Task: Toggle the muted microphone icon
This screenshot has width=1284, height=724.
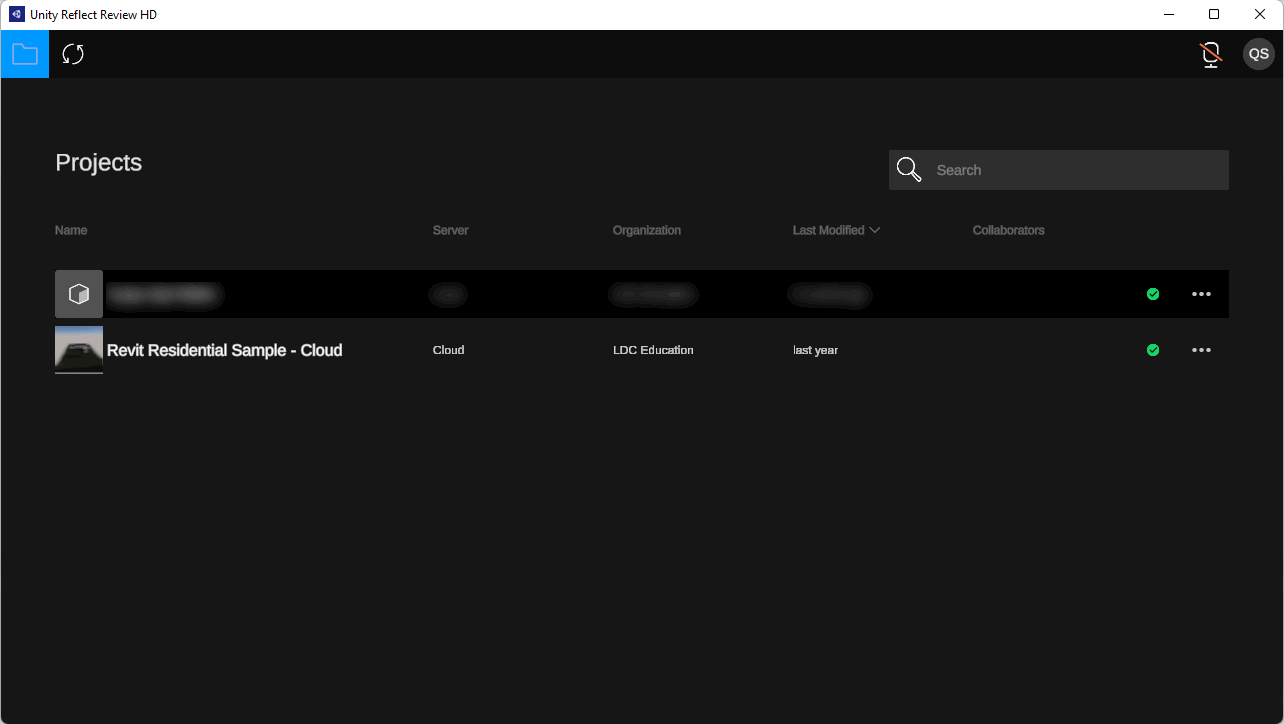Action: point(1211,54)
